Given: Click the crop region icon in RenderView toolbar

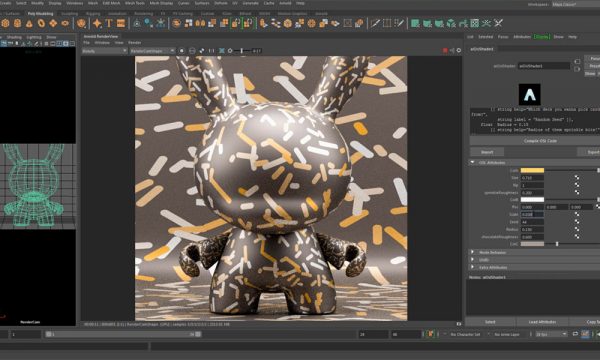Looking at the screenshot, I should click(x=222, y=50).
